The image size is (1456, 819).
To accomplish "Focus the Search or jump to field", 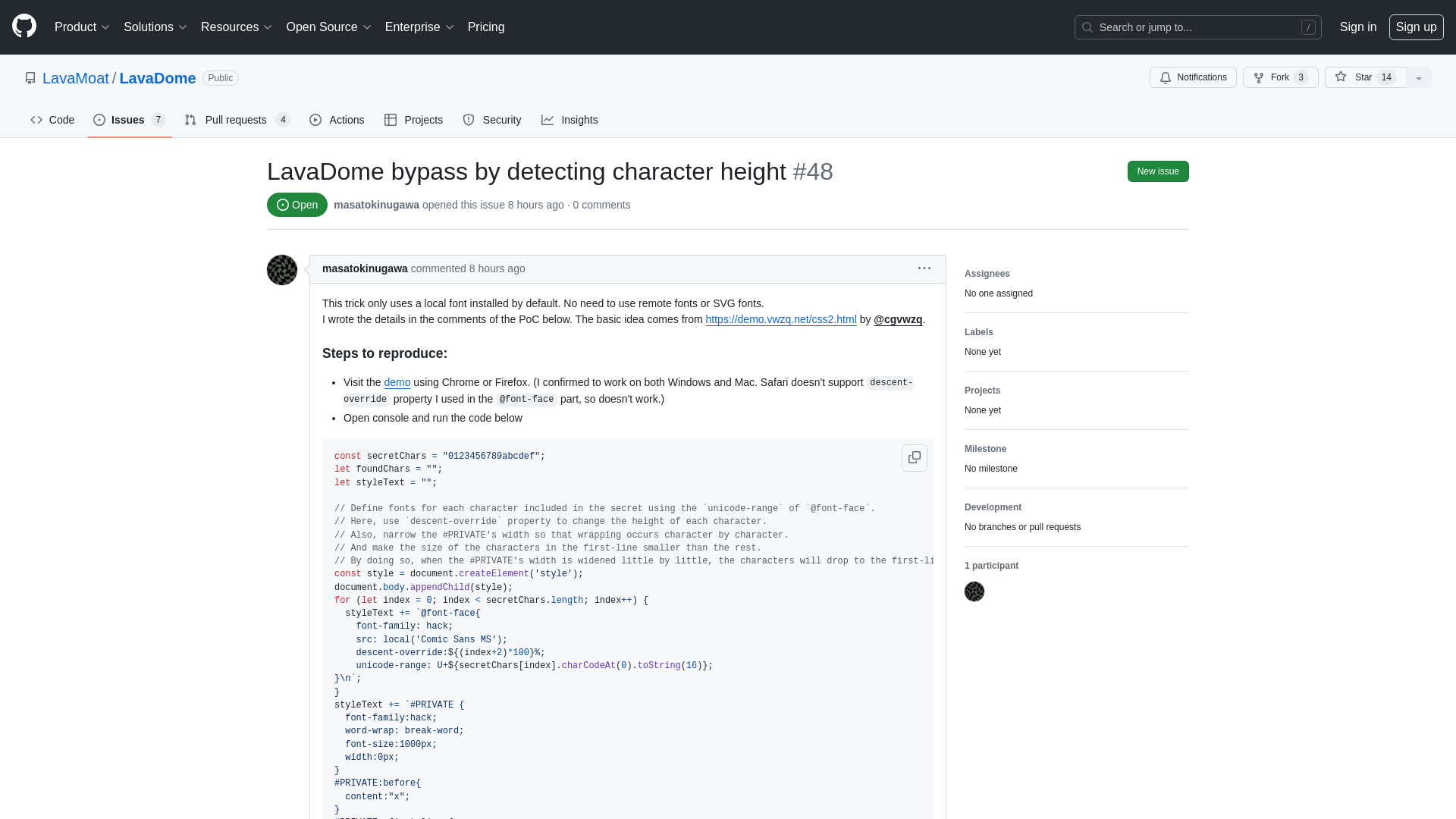I will (x=1198, y=27).
